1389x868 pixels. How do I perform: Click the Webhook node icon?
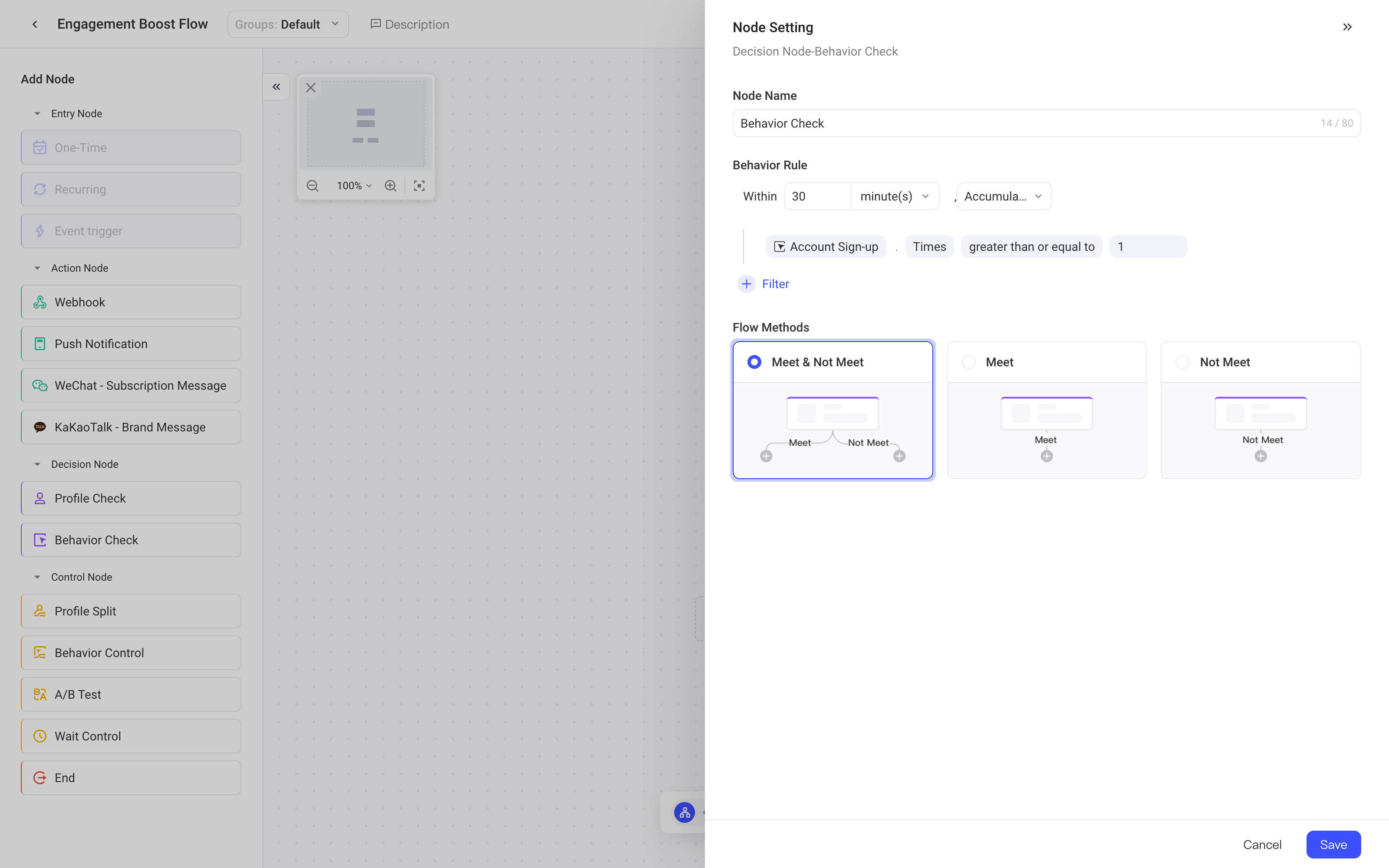[39, 302]
